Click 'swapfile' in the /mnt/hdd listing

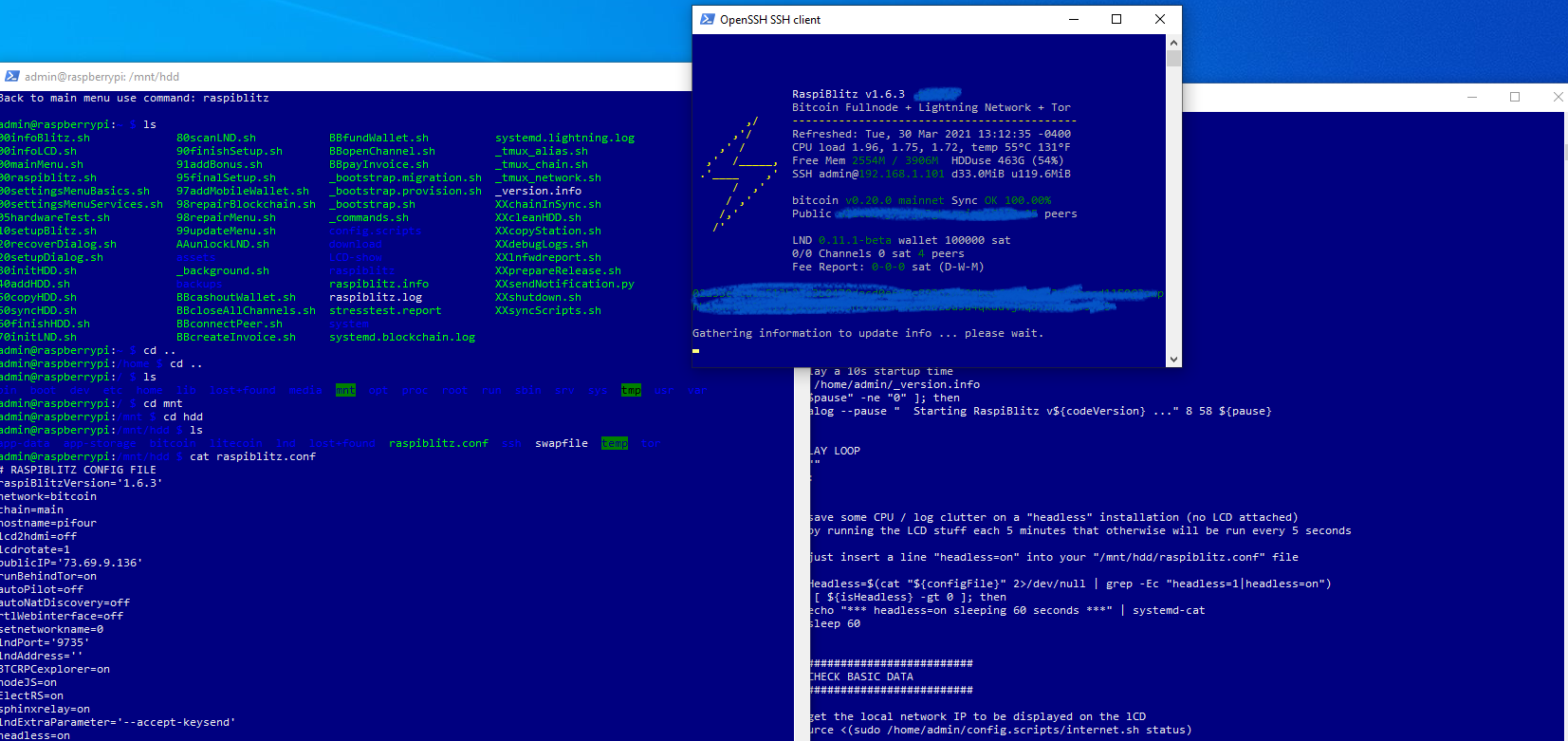click(x=562, y=443)
